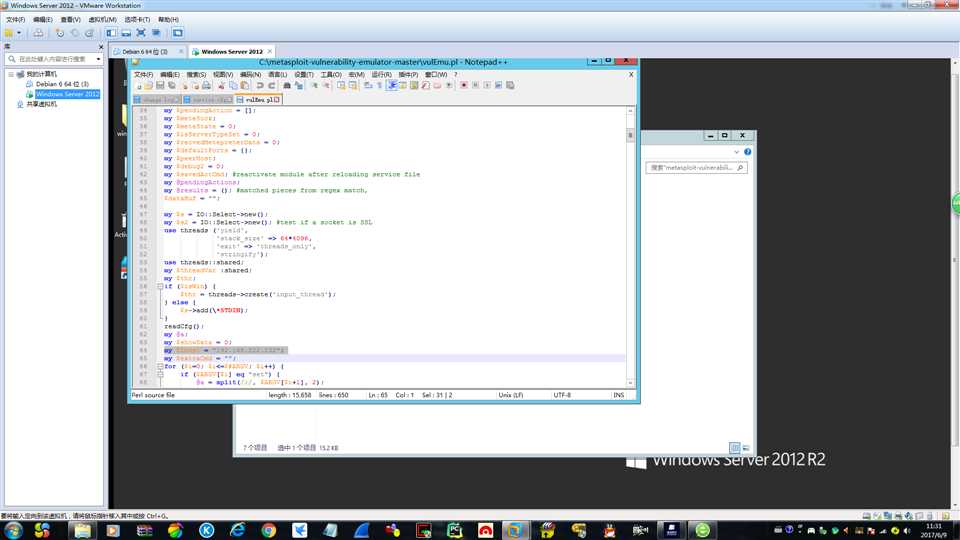This screenshot has width=960, height=540.
Task: Click the 'UTF-8' encoding status entry
Action: coord(562,395)
